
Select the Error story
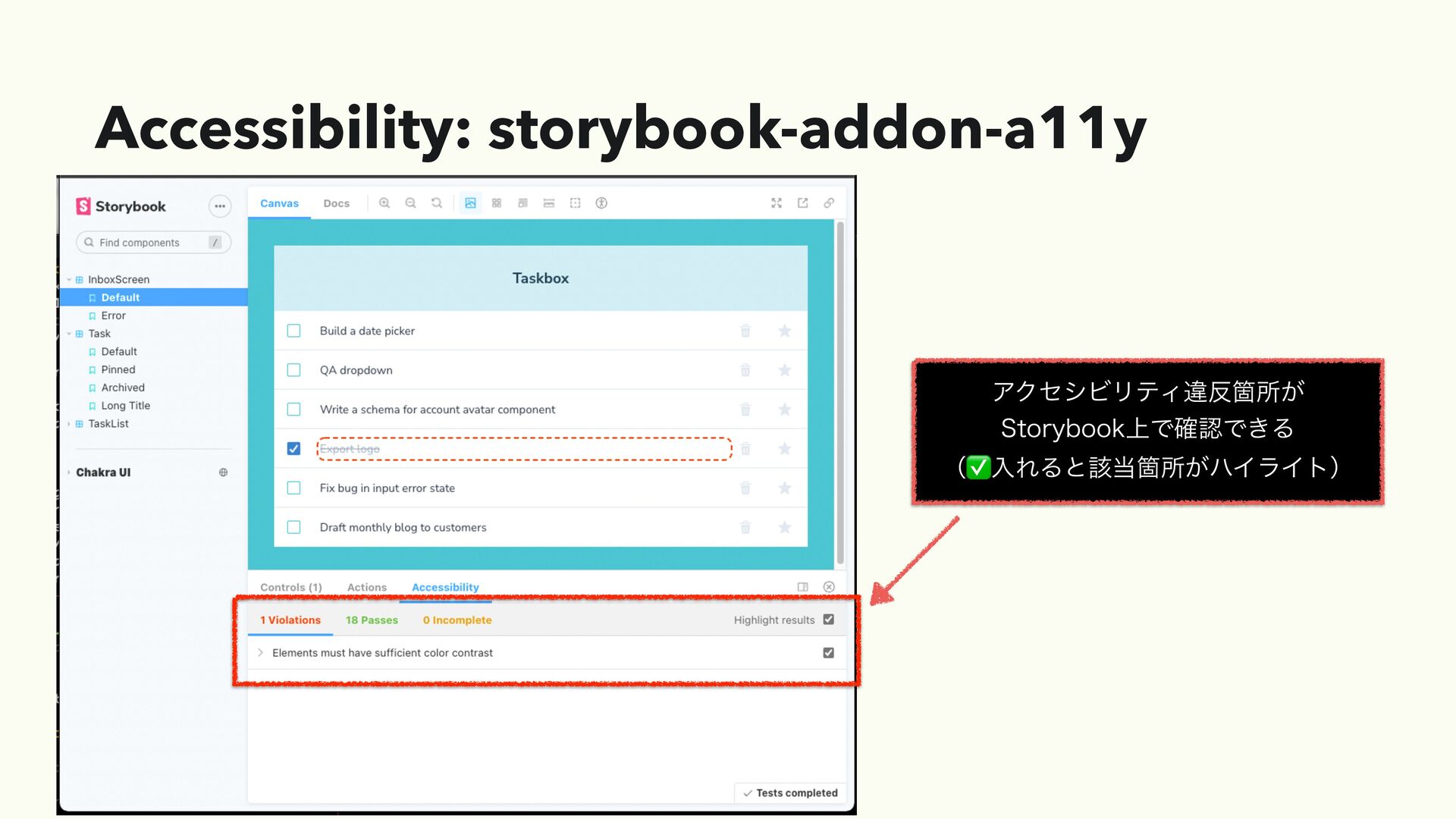click(x=113, y=315)
